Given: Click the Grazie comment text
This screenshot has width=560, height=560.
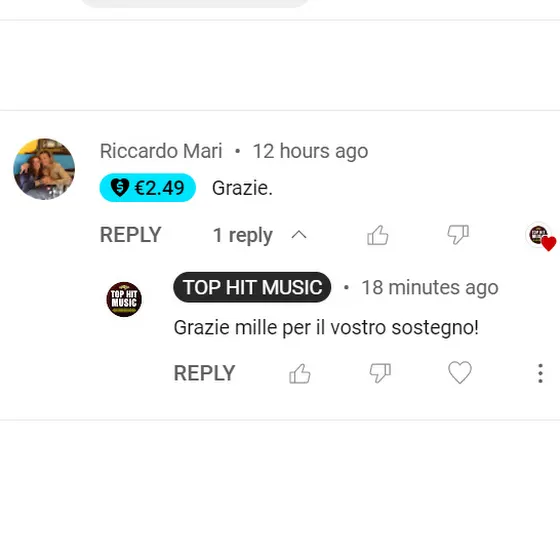Looking at the screenshot, I should point(242,188).
